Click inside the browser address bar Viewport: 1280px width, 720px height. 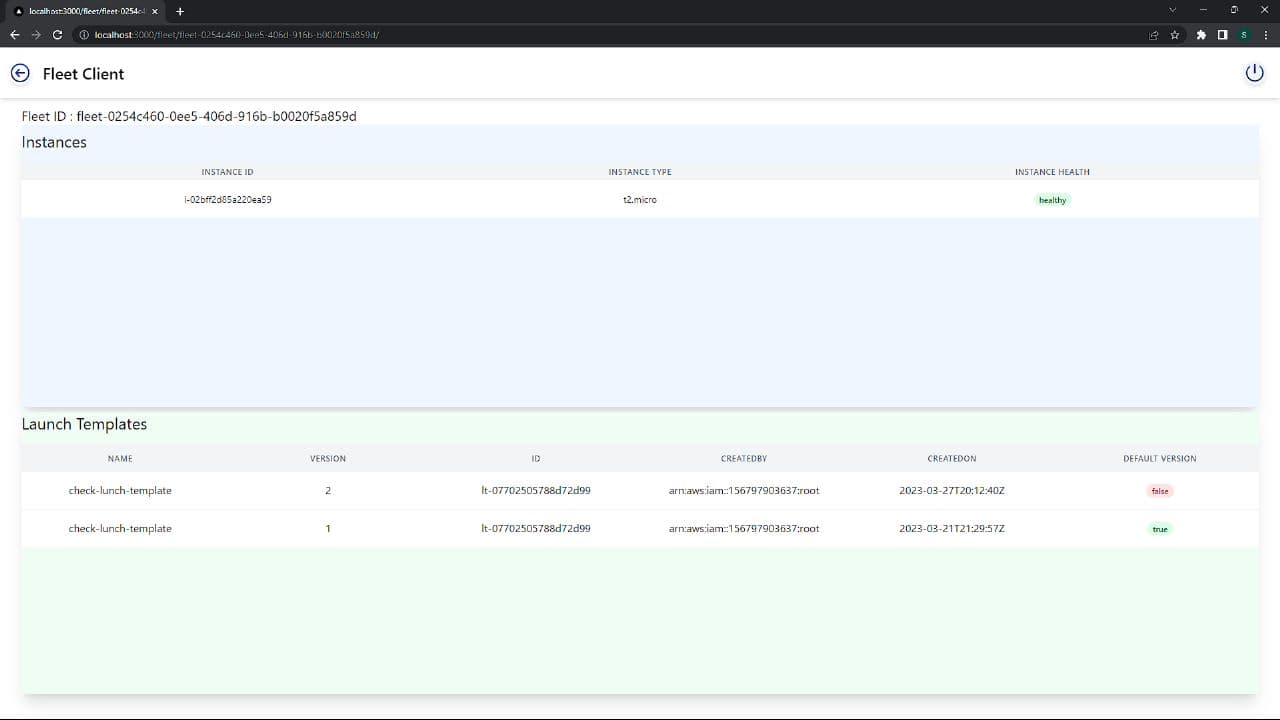click(x=400, y=34)
